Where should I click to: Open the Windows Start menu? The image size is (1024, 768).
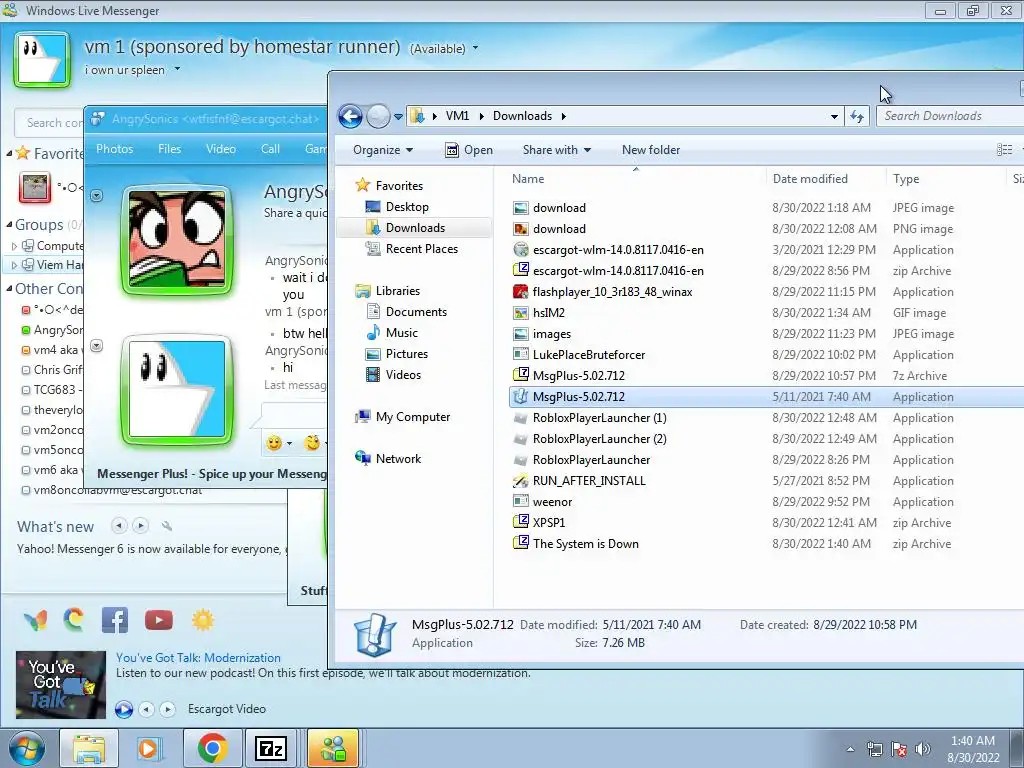click(26, 748)
